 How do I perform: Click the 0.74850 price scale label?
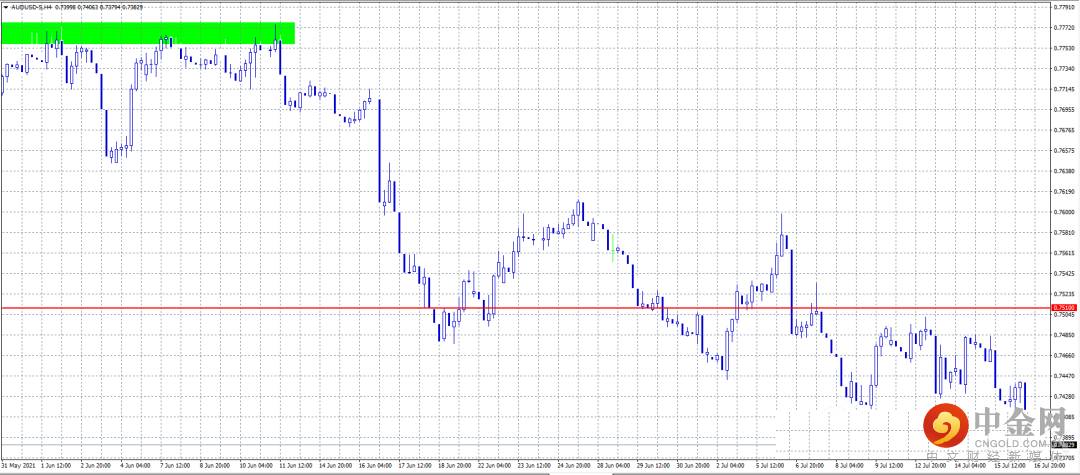[x=1065, y=335]
